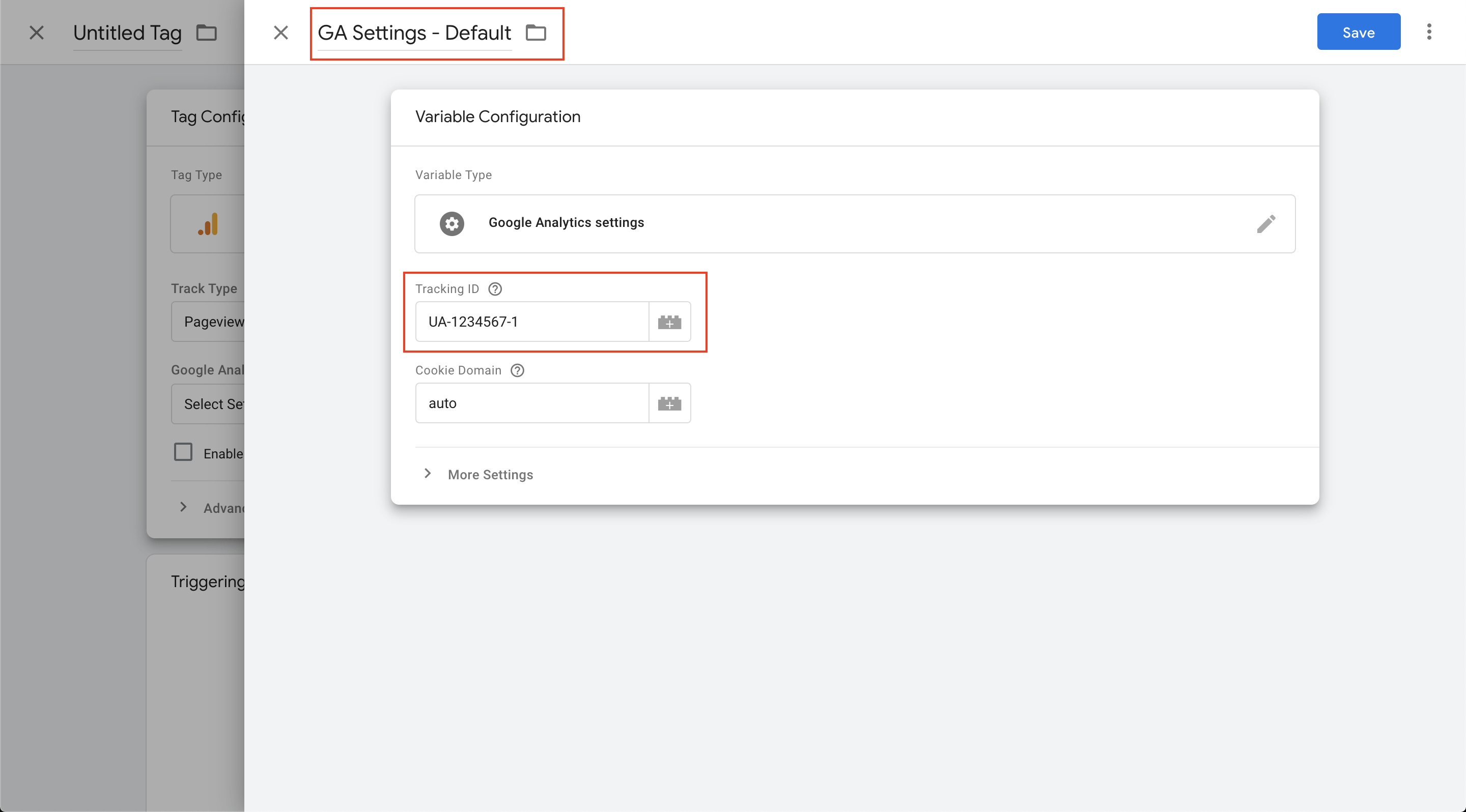Image resolution: width=1466 pixels, height=812 pixels.
Task: Toggle the Enable checkbox in tag config
Action: pos(183,453)
